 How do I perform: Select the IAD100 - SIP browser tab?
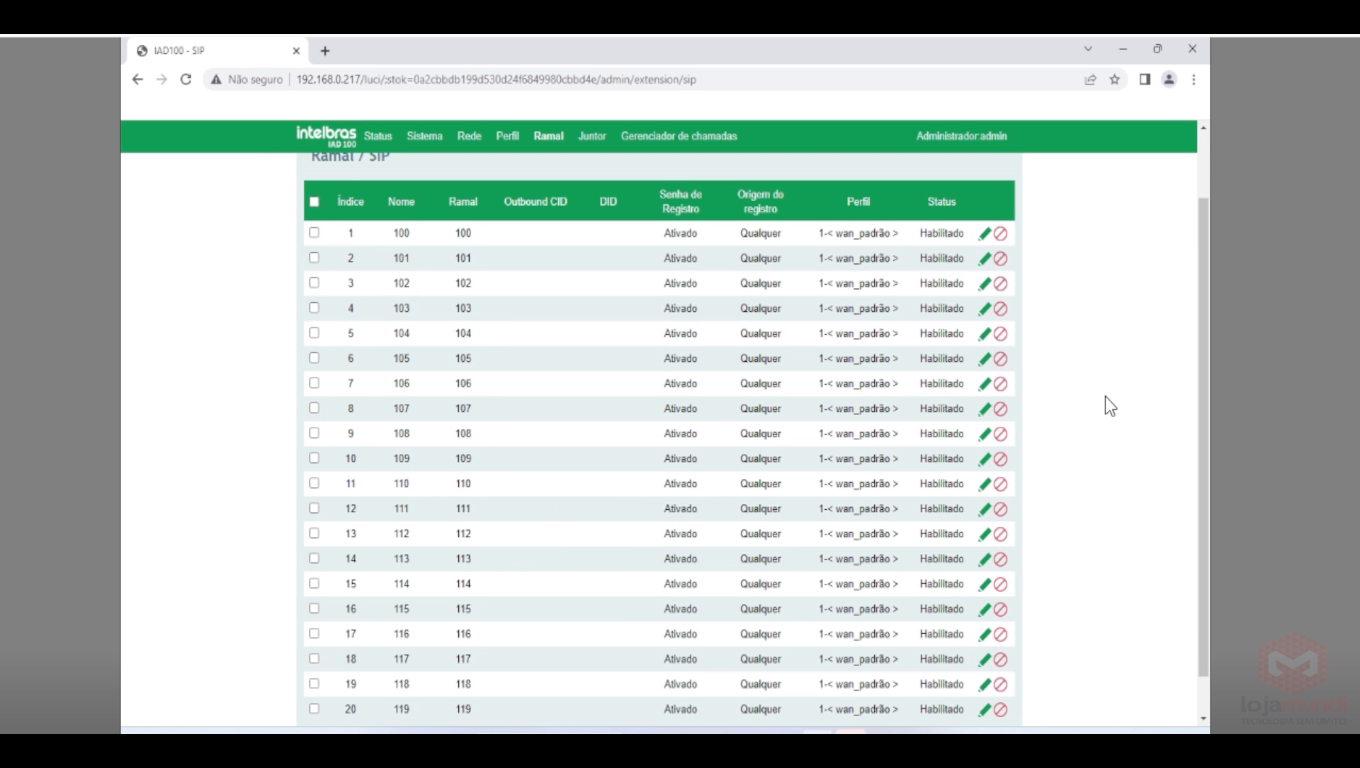tap(218, 51)
